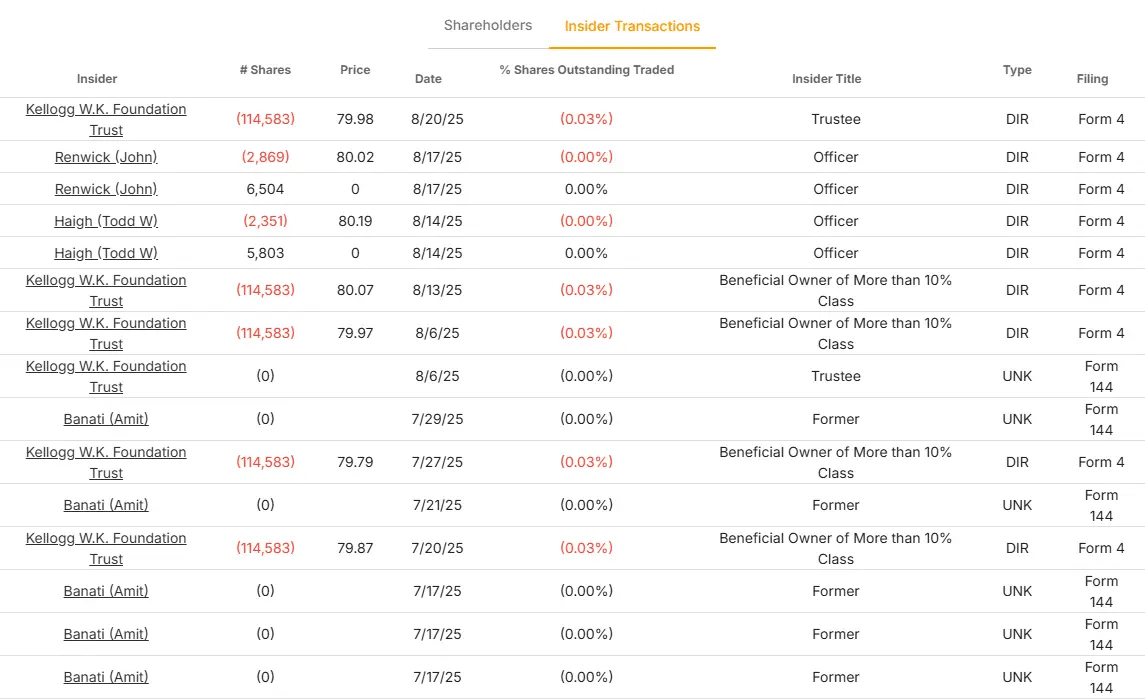Image resolution: width=1145 pixels, height=699 pixels.
Task: Open Kellogg W.K. Foundation Trust link dated 8/20/25
Action: 106,119
